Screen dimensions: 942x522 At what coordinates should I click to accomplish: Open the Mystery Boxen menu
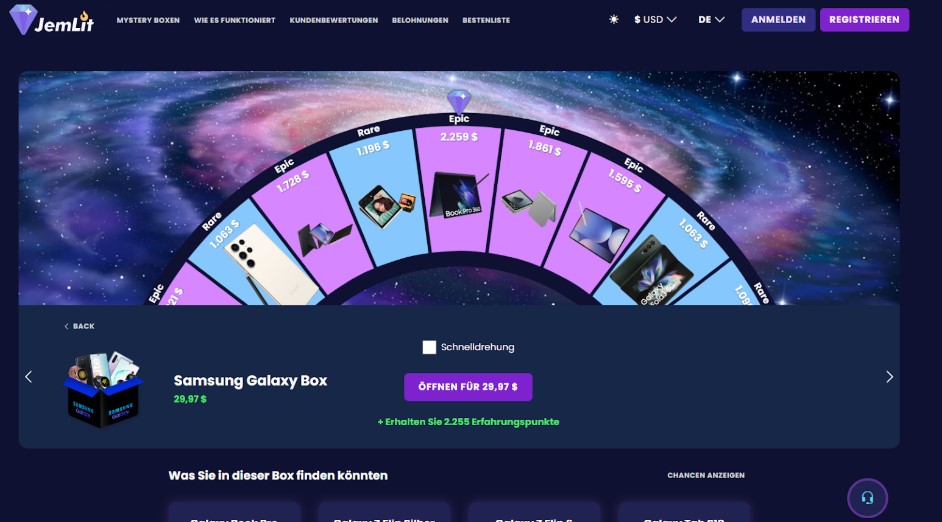click(148, 20)
